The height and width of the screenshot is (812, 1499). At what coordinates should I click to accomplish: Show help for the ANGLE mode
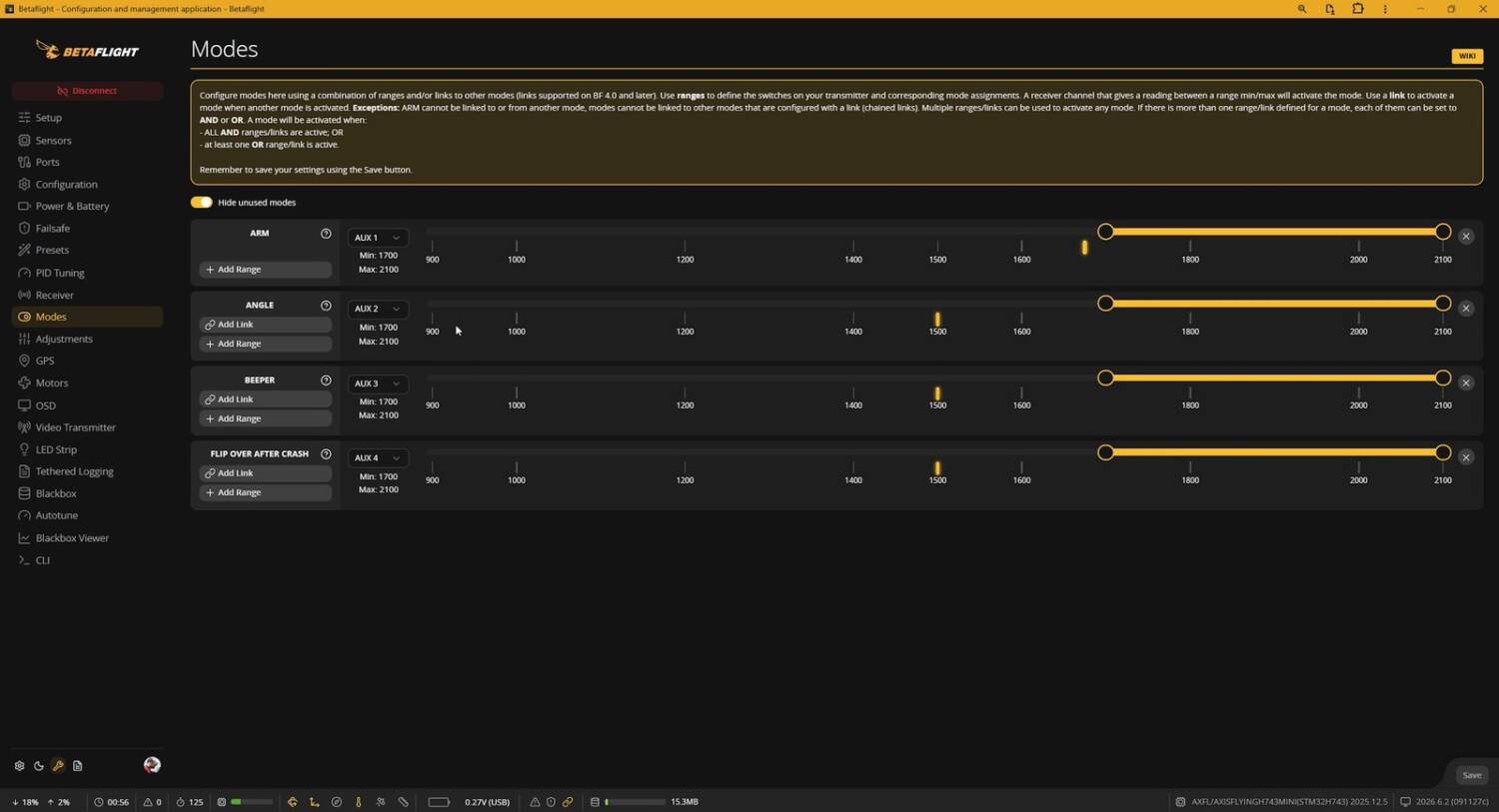pos(326,306)
